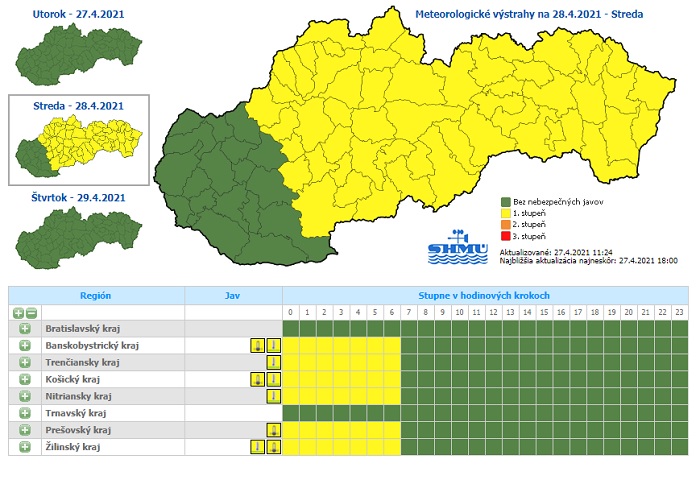The image size is (700, 484).
Task: Click the hour '6' column label
Action: [x=392, y=313]
